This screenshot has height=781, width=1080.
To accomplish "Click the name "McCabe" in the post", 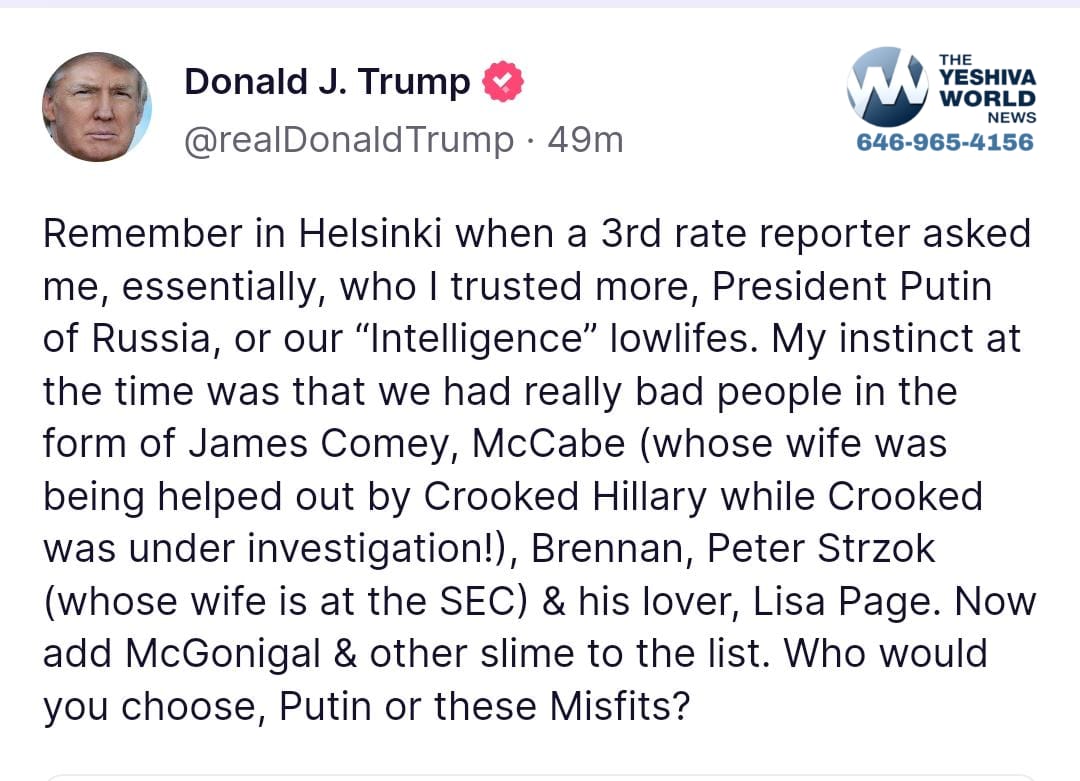I will coord(548,443).
